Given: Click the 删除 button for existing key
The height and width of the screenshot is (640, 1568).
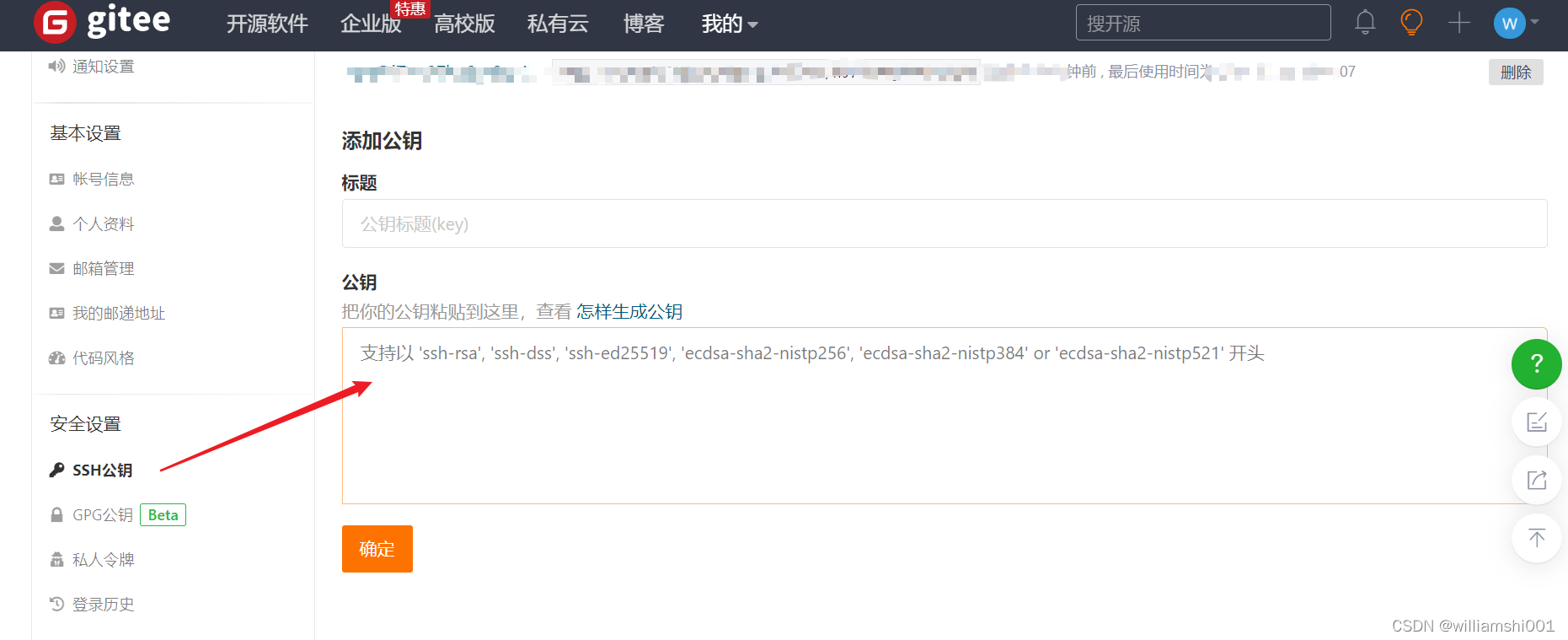Looking at the screenshot, I should tap(1516, 72).
